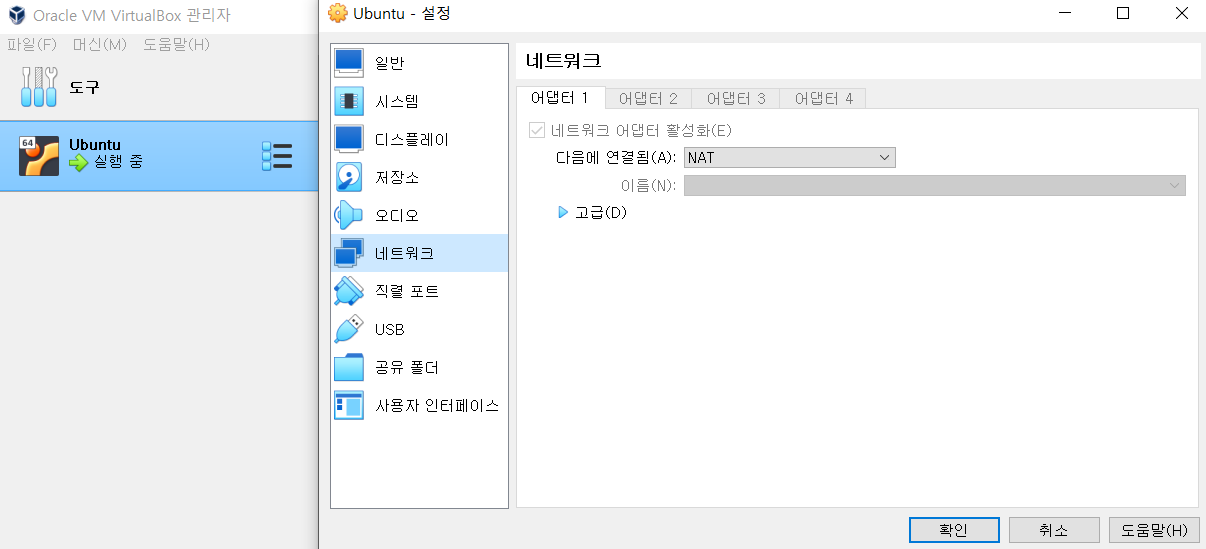Open the 시스템 (System) chip icon
Viewport: 1206px width, 549px height.
349,101
